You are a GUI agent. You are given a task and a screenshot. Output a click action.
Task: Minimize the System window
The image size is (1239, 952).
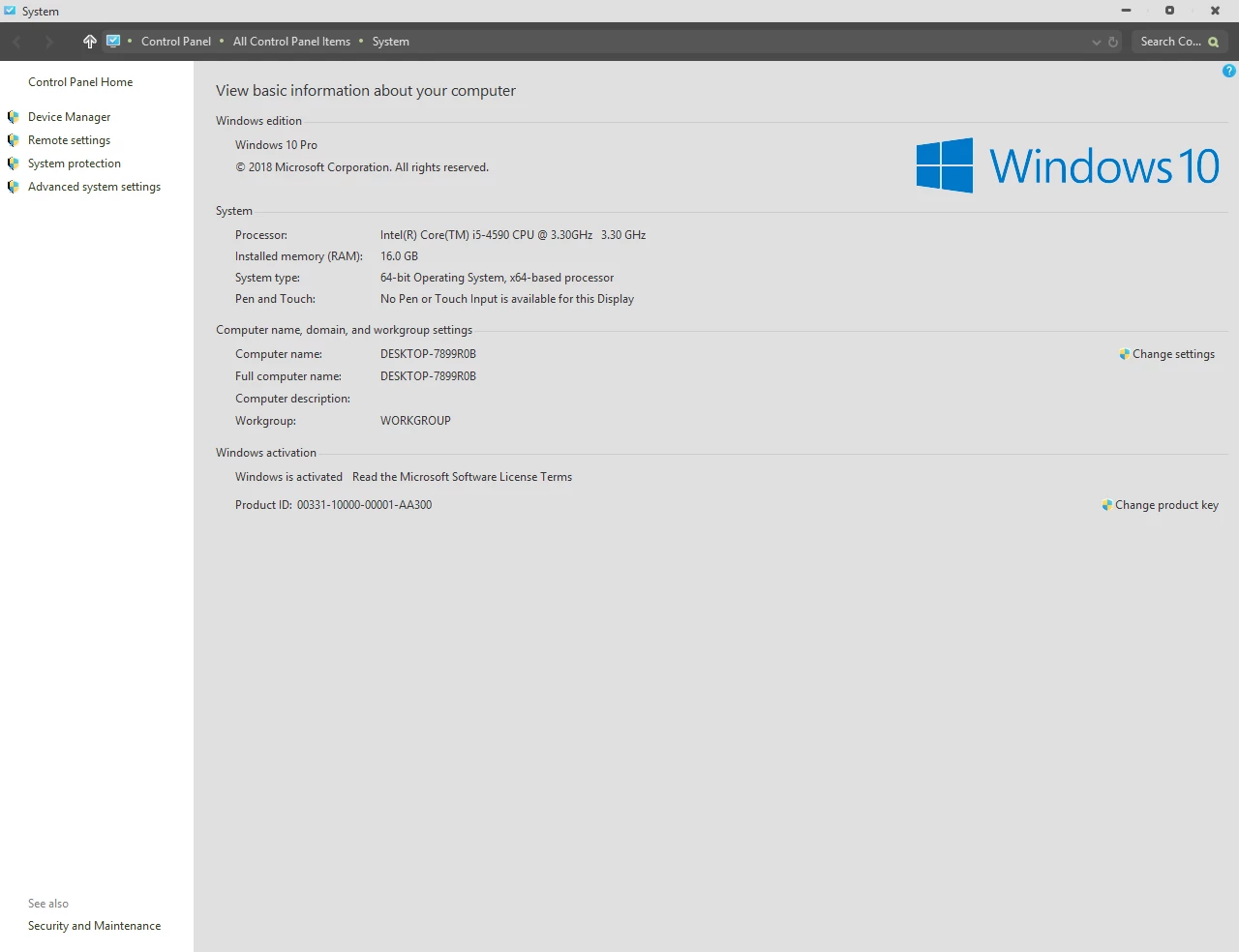1126,11
